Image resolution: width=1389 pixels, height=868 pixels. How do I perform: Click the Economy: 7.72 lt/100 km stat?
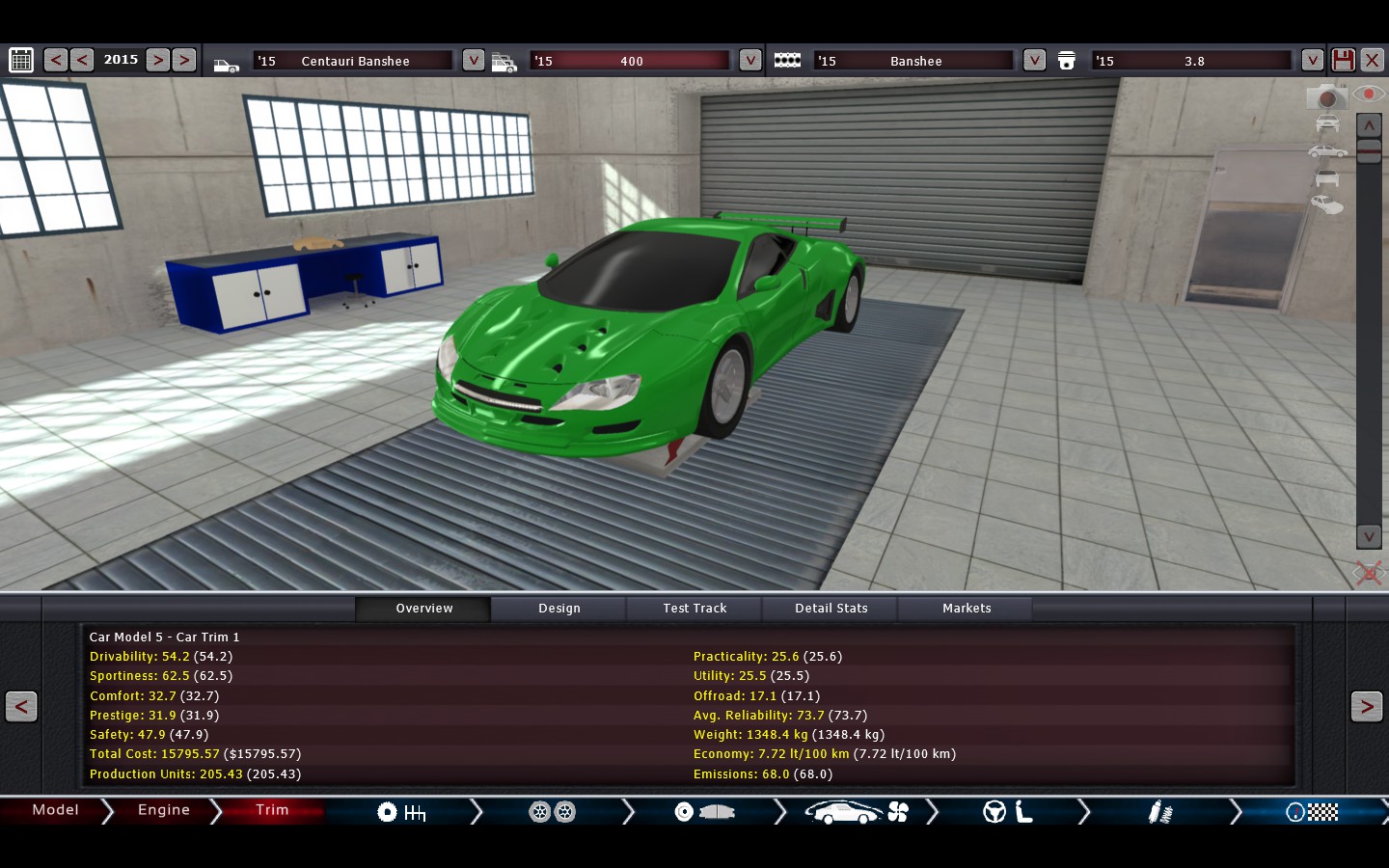tap(825, 754)
